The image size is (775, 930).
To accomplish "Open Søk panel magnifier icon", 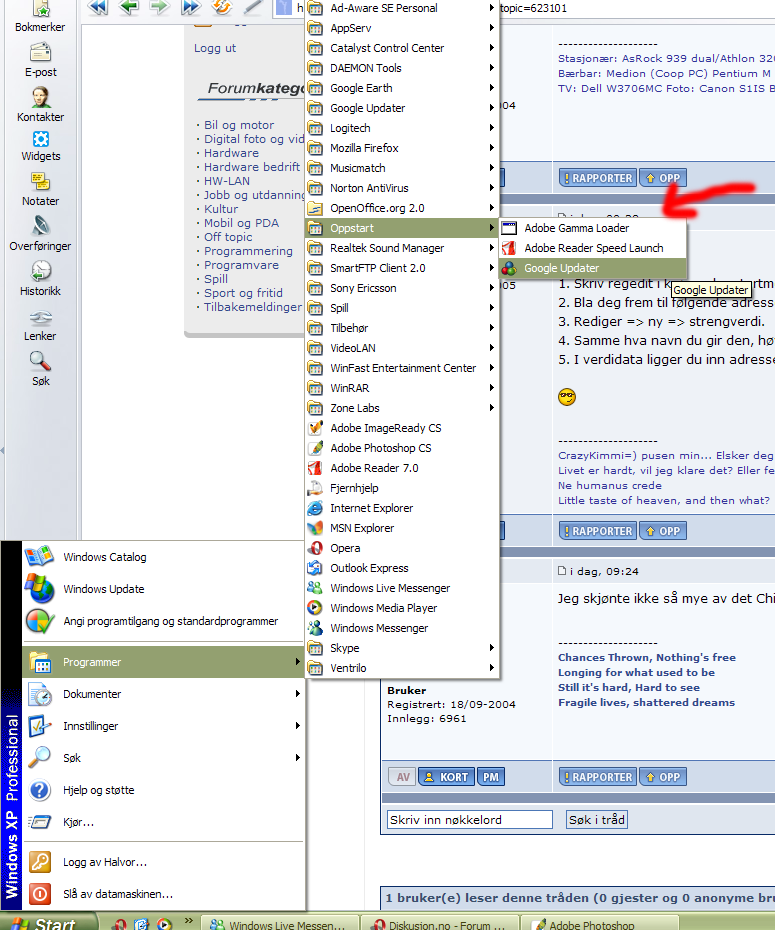I will pyautogui.click(x=40, y=361).
